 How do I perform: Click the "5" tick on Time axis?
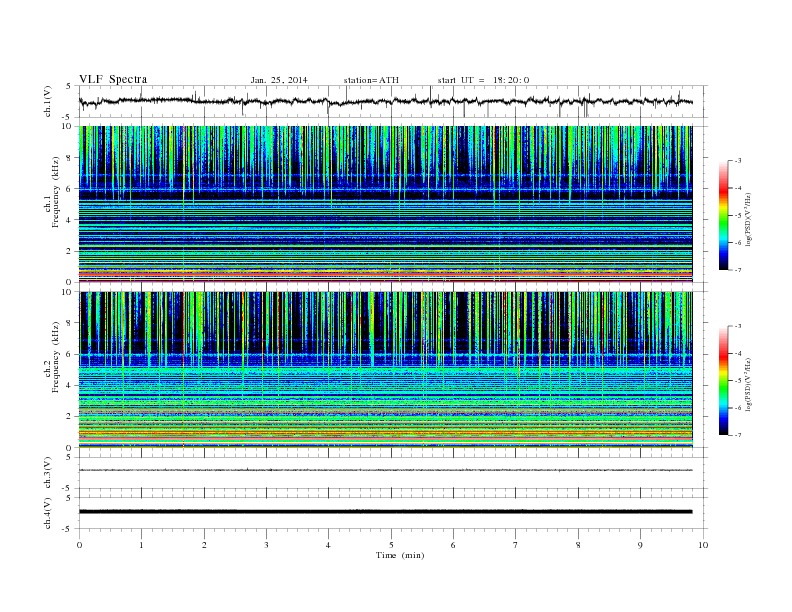coord(391,545)
